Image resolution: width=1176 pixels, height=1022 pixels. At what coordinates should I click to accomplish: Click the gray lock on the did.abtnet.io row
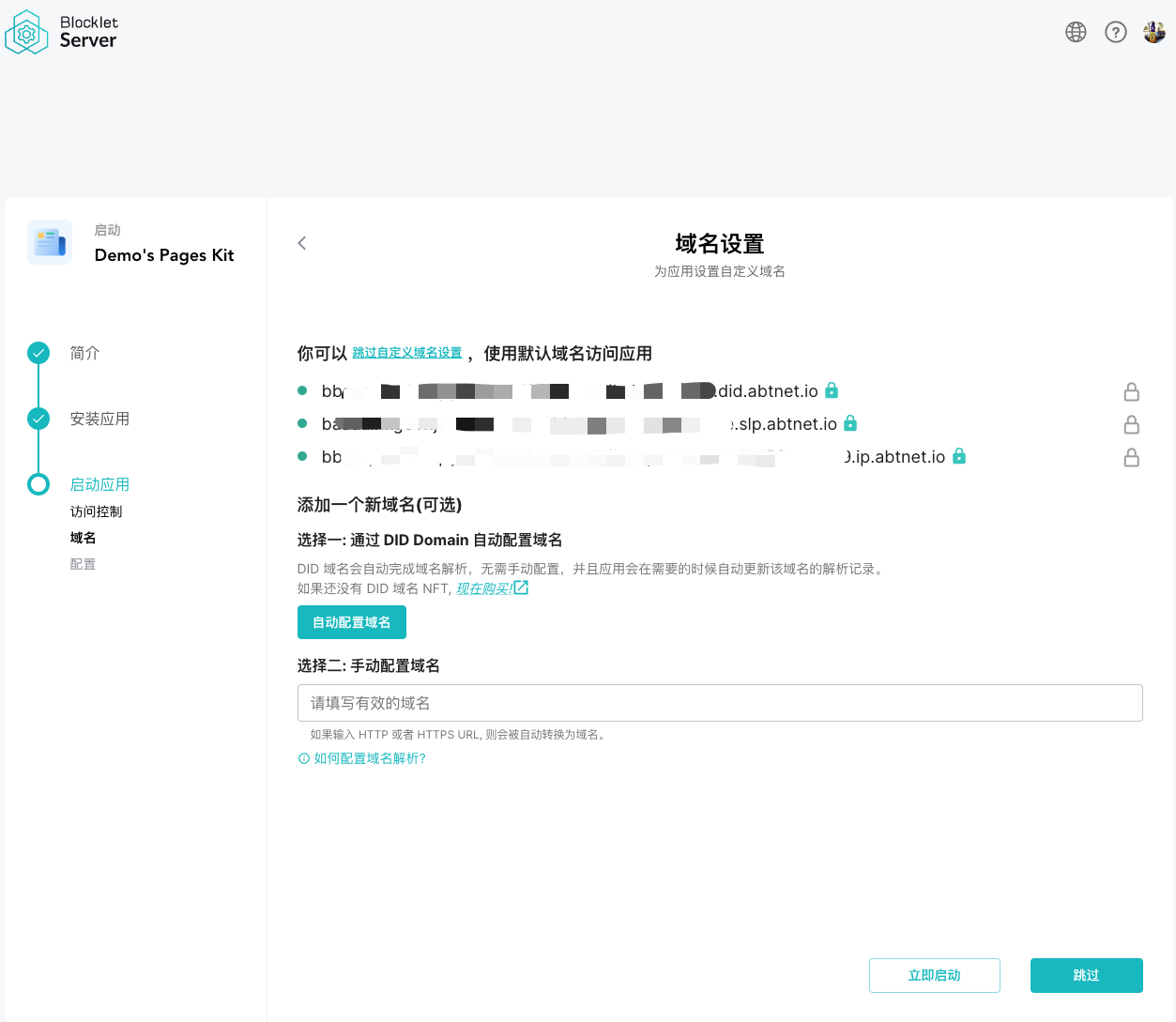tap(1132, 391)
